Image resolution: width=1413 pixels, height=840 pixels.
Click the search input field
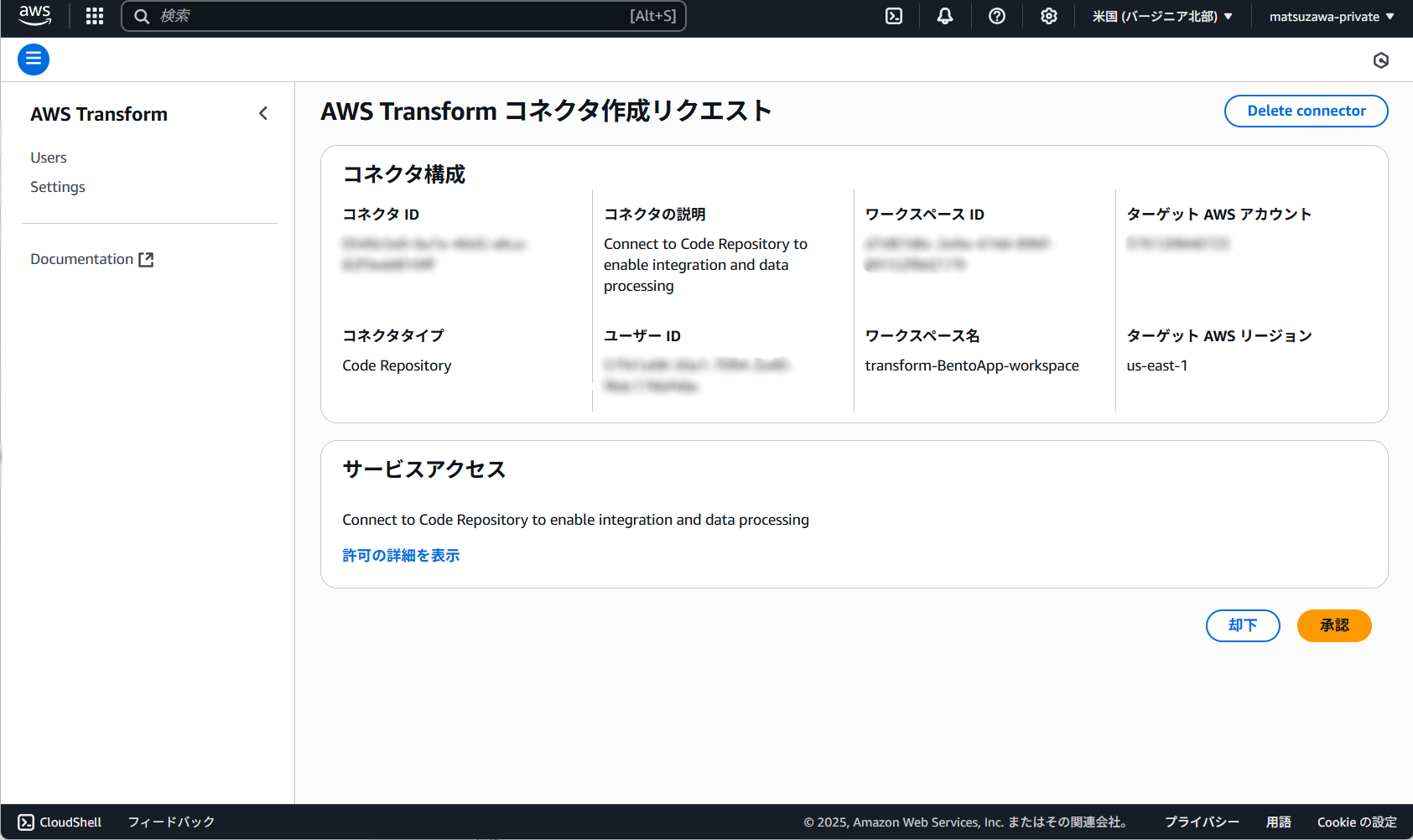point(403,16)
